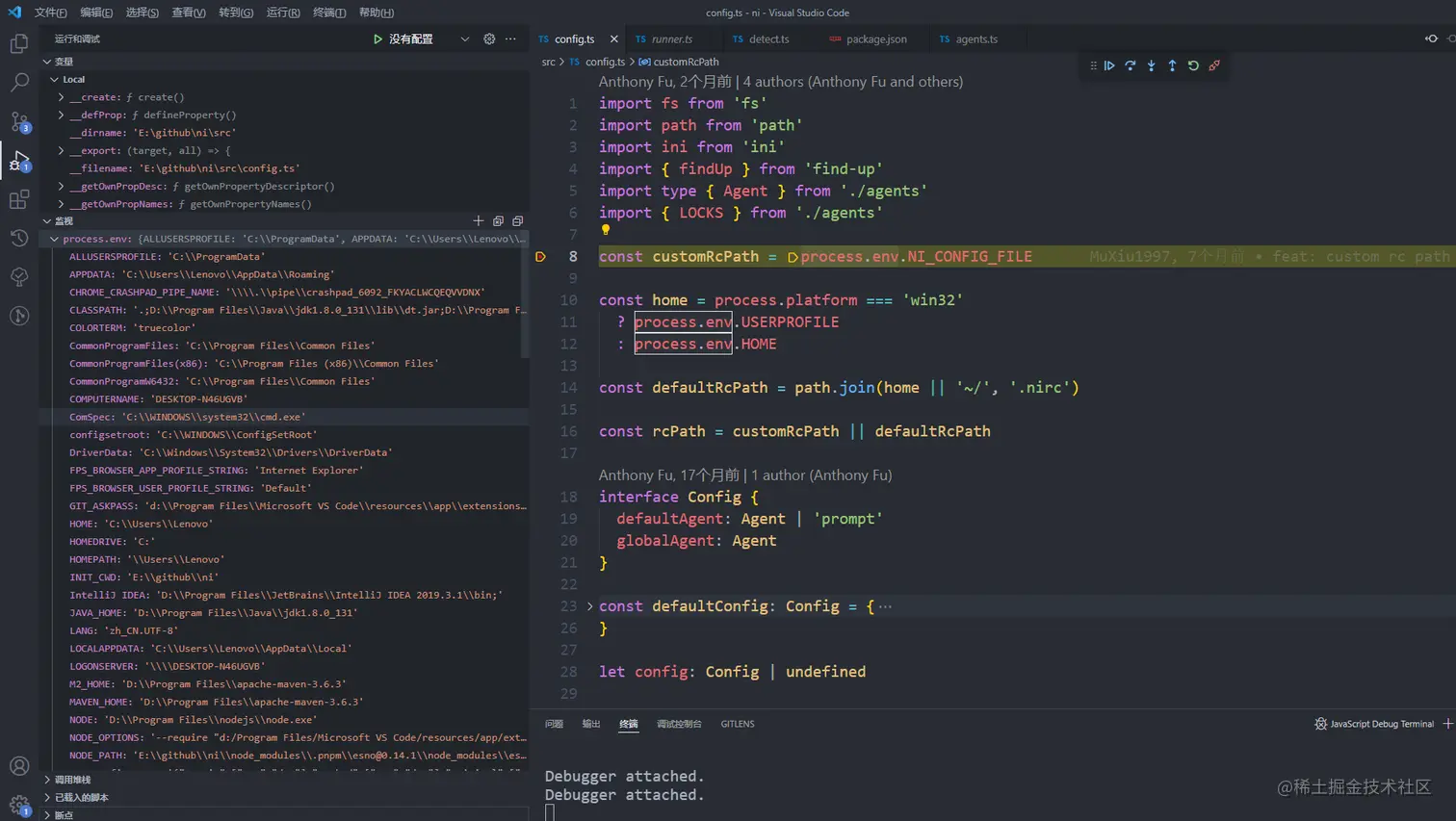Image resolution: width=1456 pixels, height=821 pixels.
Task: Open the Timeline history activity icon
Action: pyautogui.click(x=19, y=238)
